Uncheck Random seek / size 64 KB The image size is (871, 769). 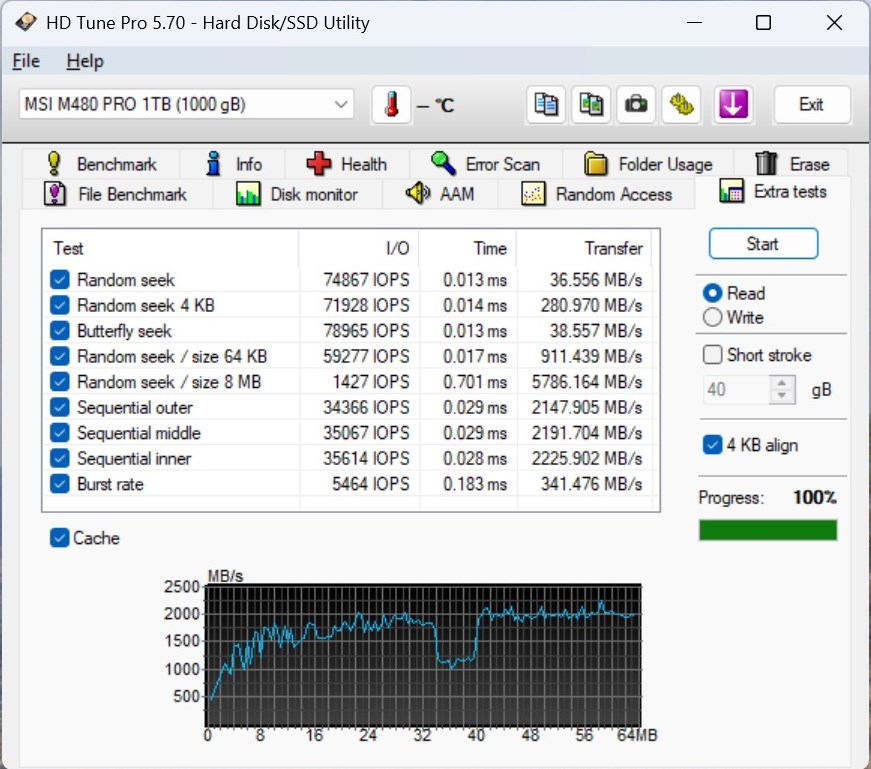click(x=59, y=356)
